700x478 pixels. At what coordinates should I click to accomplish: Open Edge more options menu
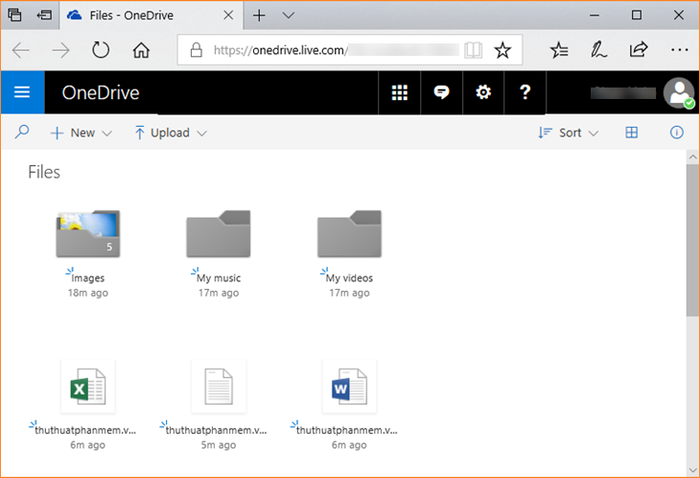point(679,50)
